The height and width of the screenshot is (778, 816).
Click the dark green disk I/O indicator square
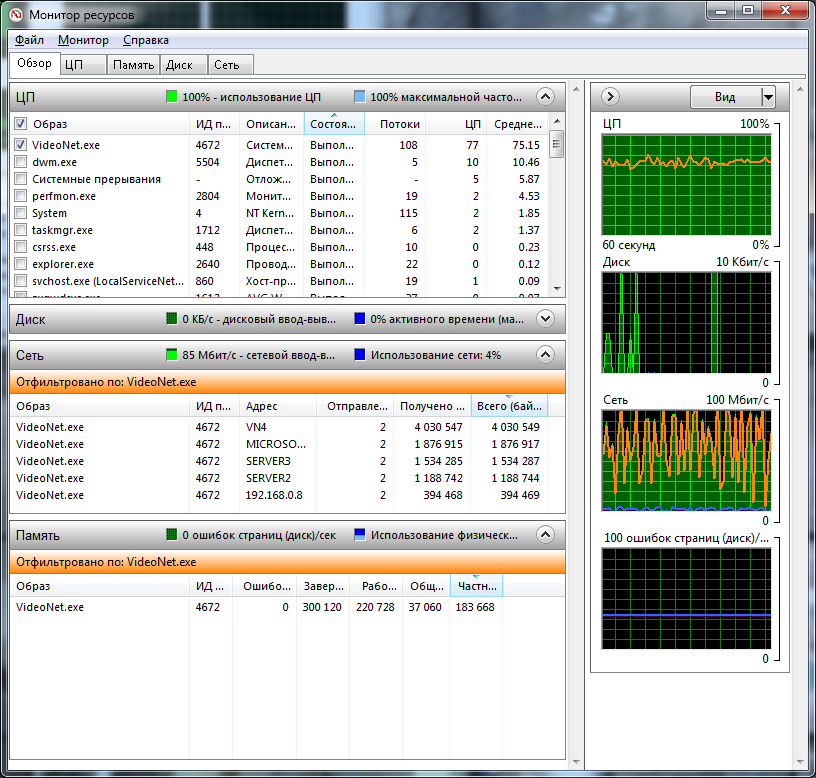click(171, 318)
